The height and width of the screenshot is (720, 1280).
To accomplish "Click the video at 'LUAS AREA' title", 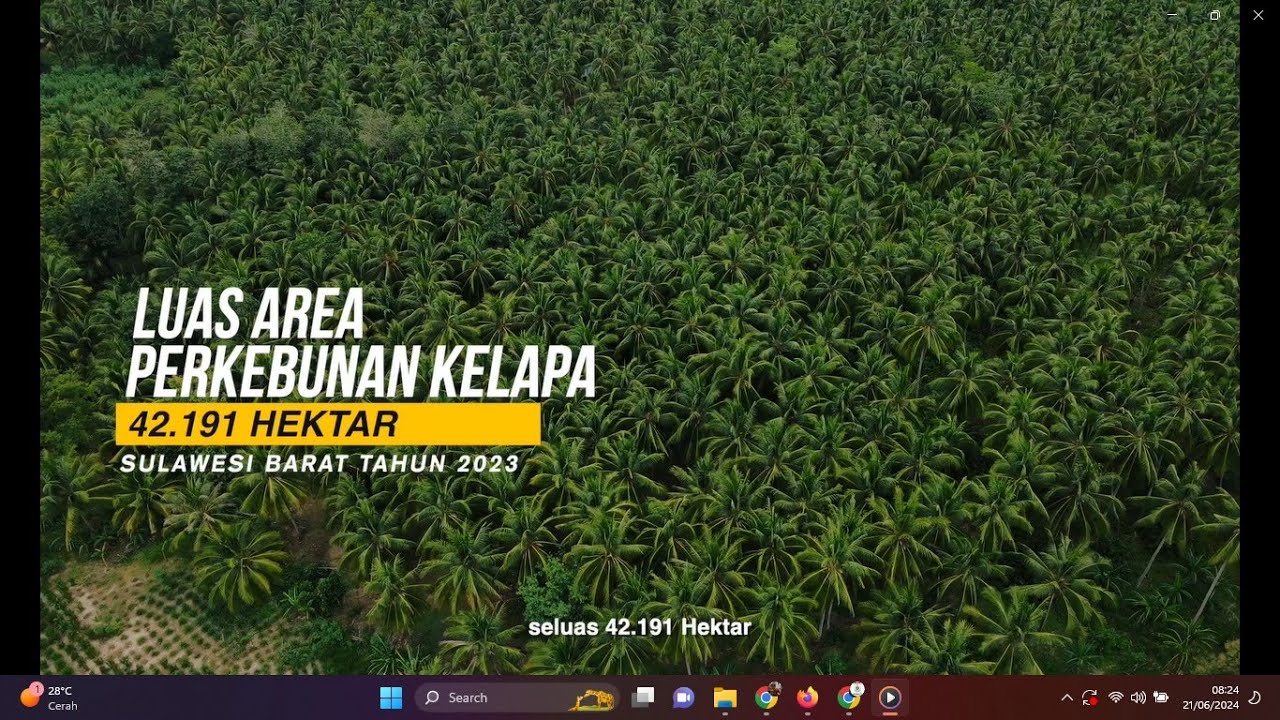I will 249,315.
